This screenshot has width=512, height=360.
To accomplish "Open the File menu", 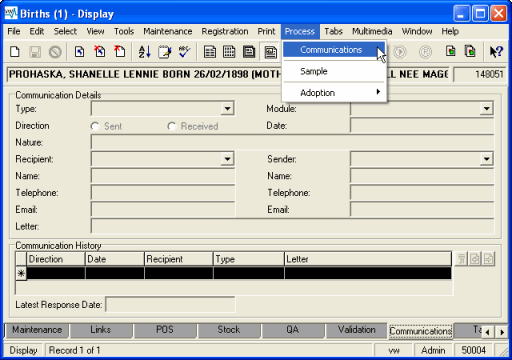I will (x=14, y=31).
